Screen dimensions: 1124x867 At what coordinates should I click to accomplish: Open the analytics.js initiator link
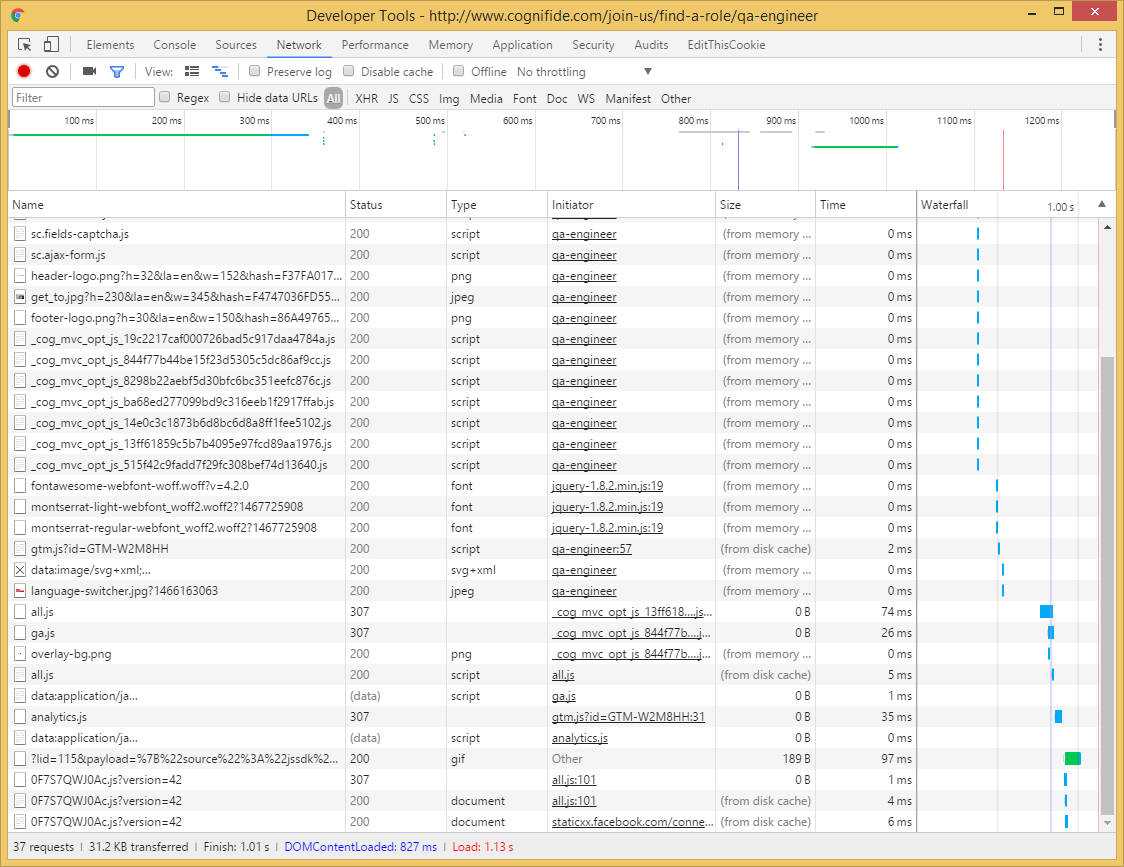tap(580, 738)
